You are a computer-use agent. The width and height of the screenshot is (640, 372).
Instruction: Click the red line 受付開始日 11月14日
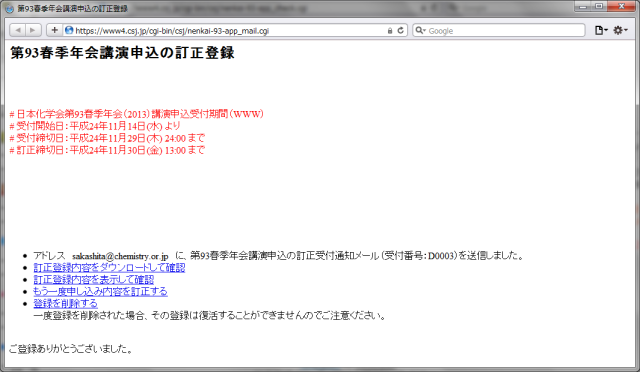(x=95, y=126)
